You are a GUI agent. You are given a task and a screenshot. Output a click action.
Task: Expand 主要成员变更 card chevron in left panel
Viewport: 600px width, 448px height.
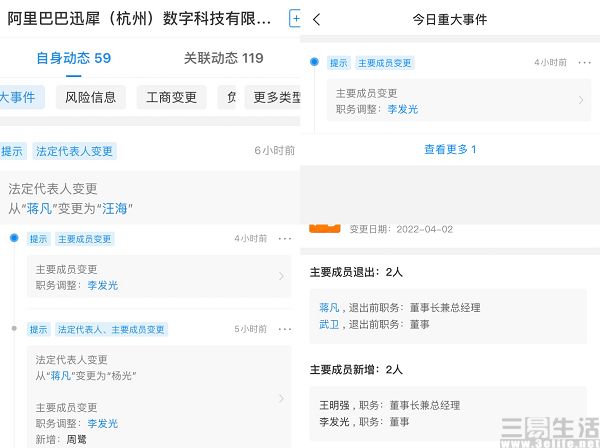pyautogui.click(x=281, y=276)
